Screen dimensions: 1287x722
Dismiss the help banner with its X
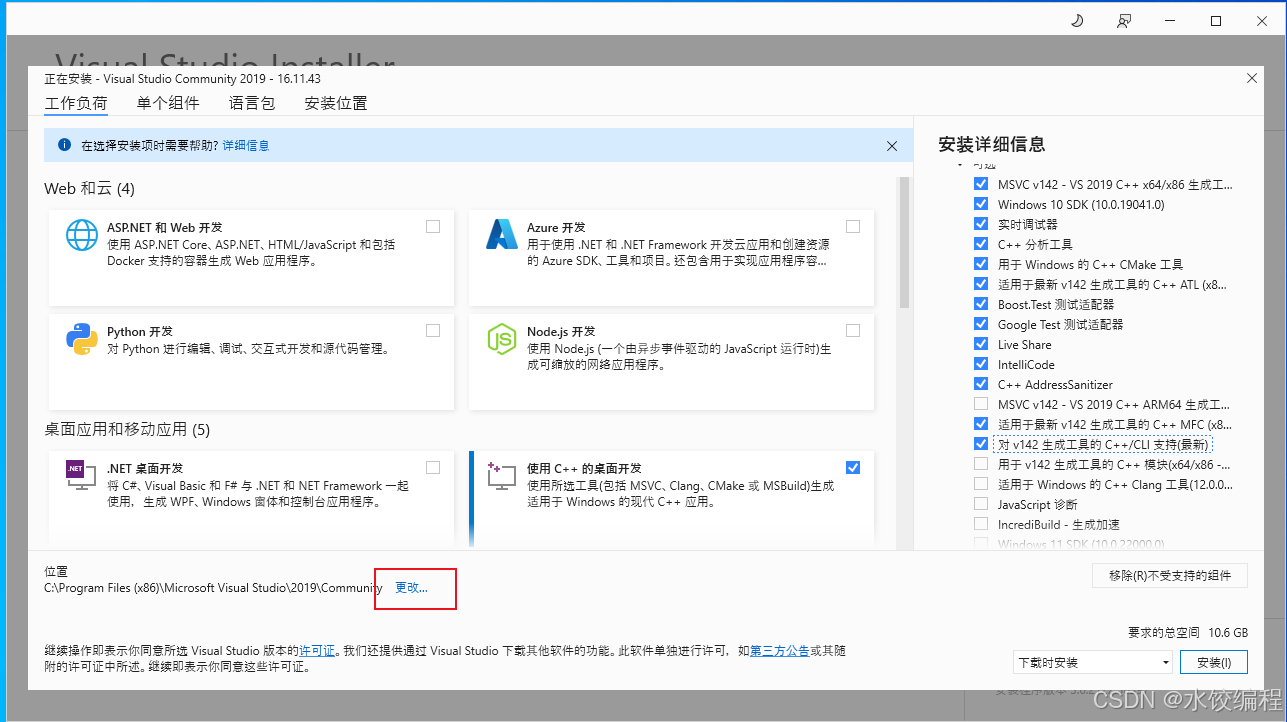coord(892,146)
